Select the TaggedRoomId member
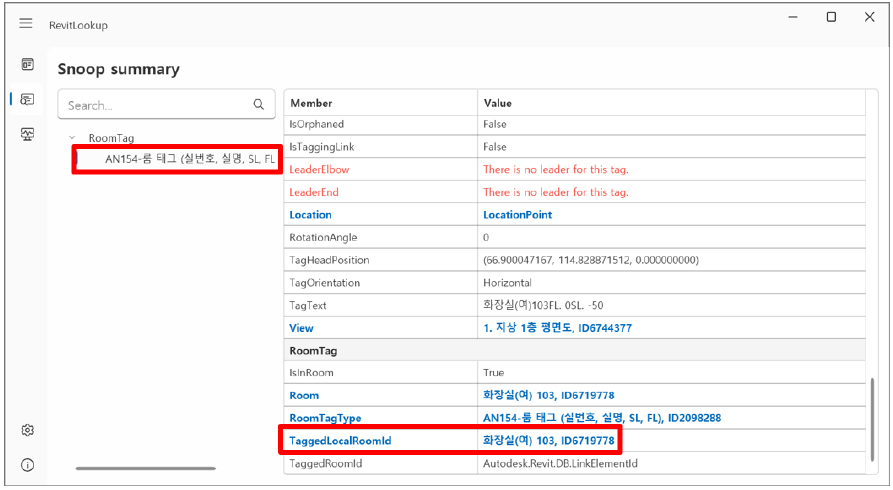 point(326,464)
